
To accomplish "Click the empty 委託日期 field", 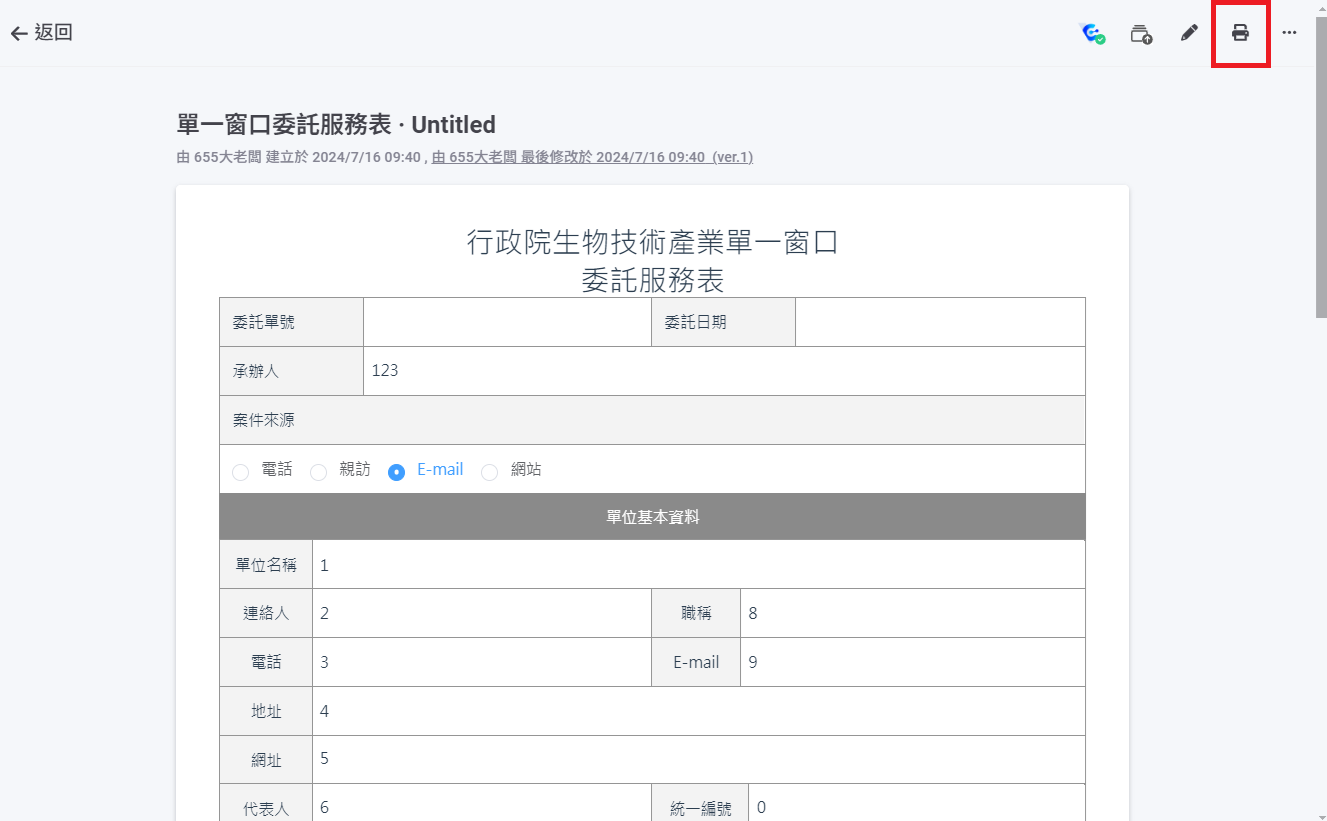I will (x=939, y=322).
